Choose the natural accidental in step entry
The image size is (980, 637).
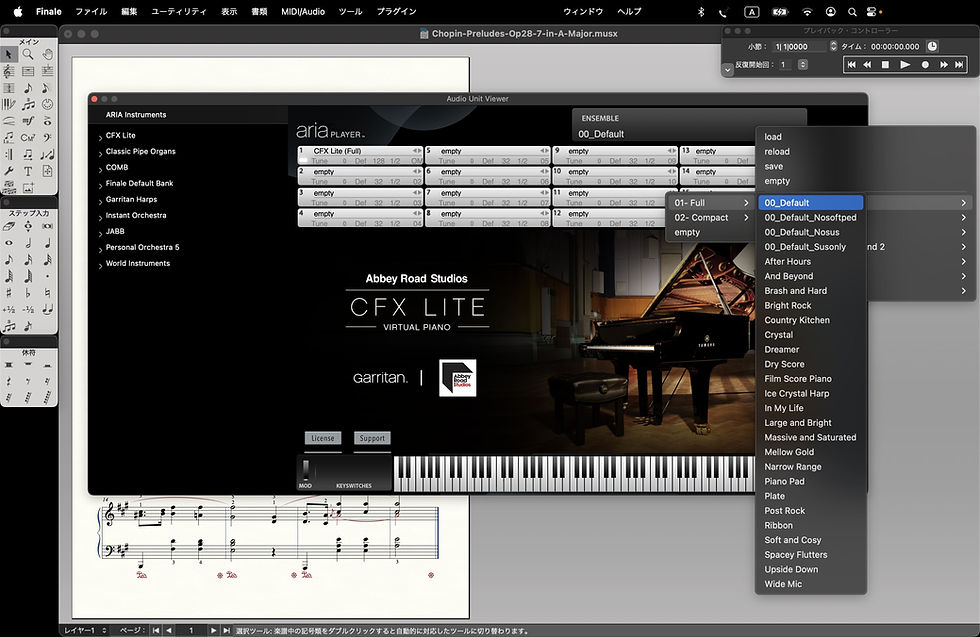(47, 293)
